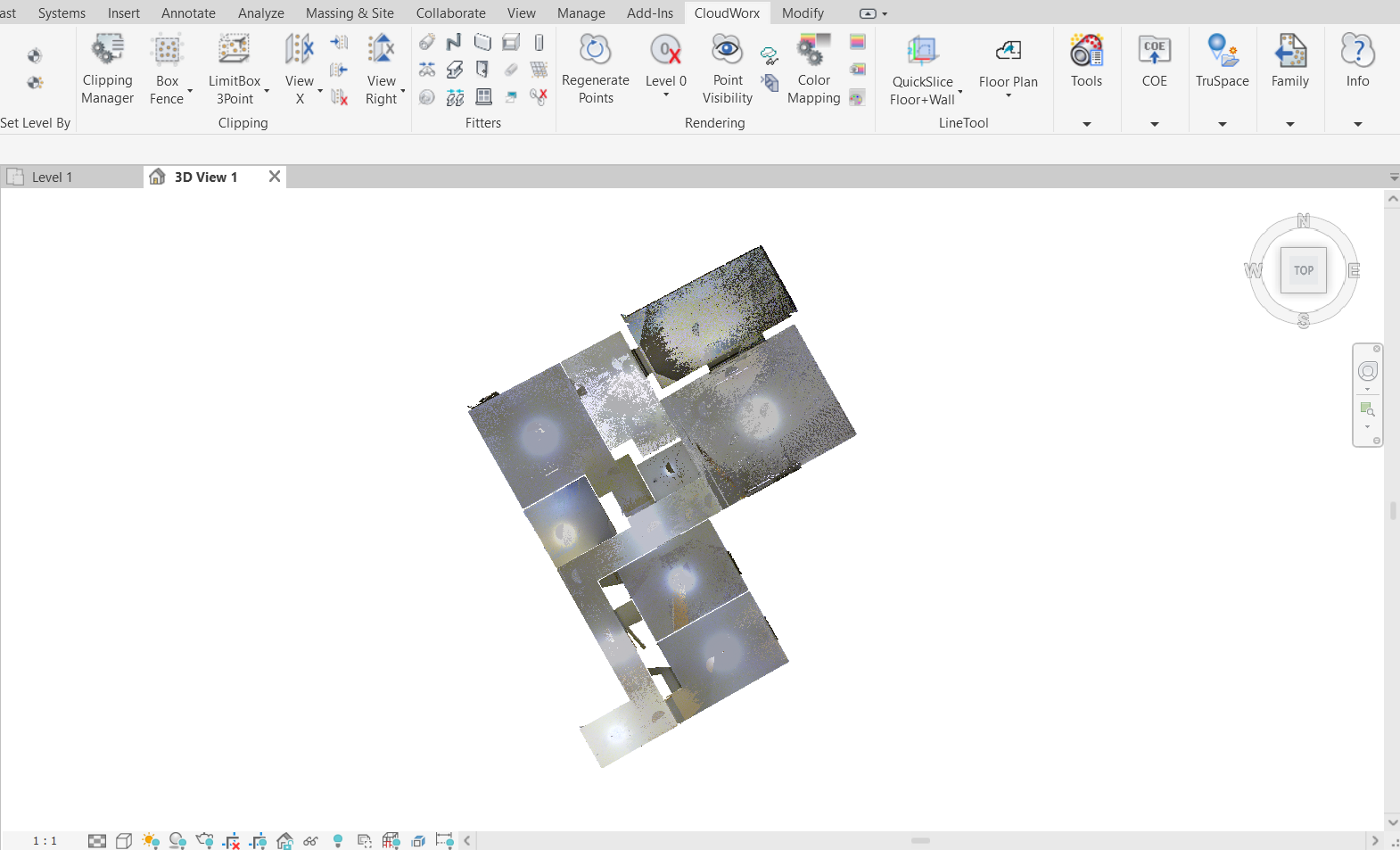The width and height of the screenshot is (1400, 850).
Task: Click the Regenerate Points button
Action: [x=595, y=68]
